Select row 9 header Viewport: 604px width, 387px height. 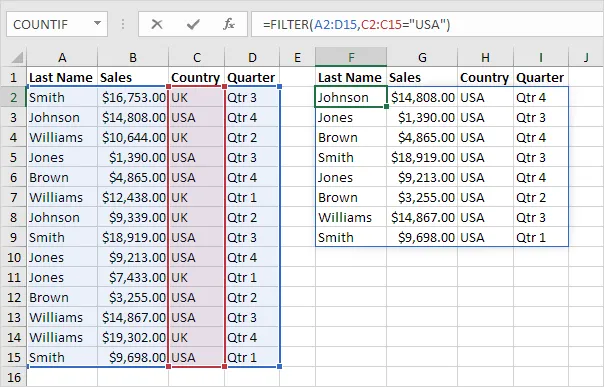pos(13,237)
